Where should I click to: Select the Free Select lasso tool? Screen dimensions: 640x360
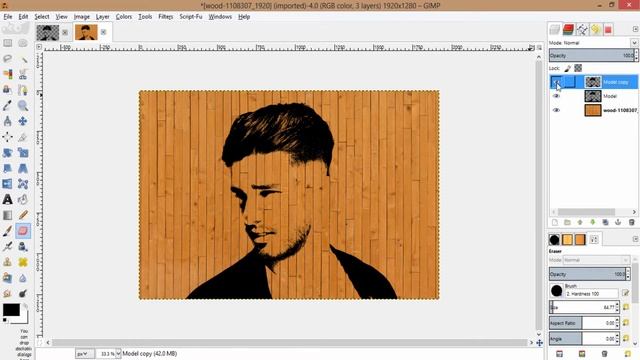pos(7,59)
